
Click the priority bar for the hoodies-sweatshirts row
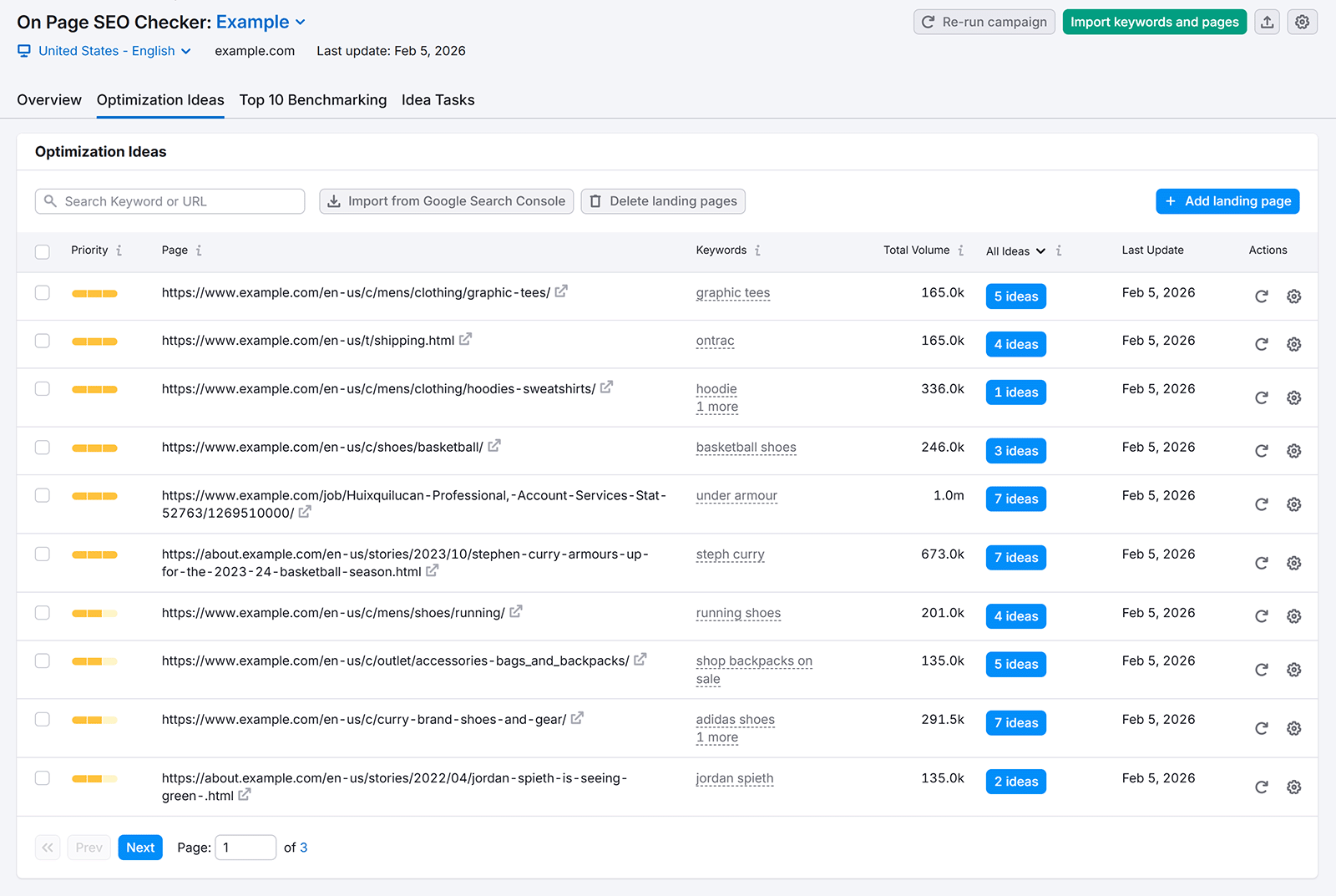[x=94, y=388]
